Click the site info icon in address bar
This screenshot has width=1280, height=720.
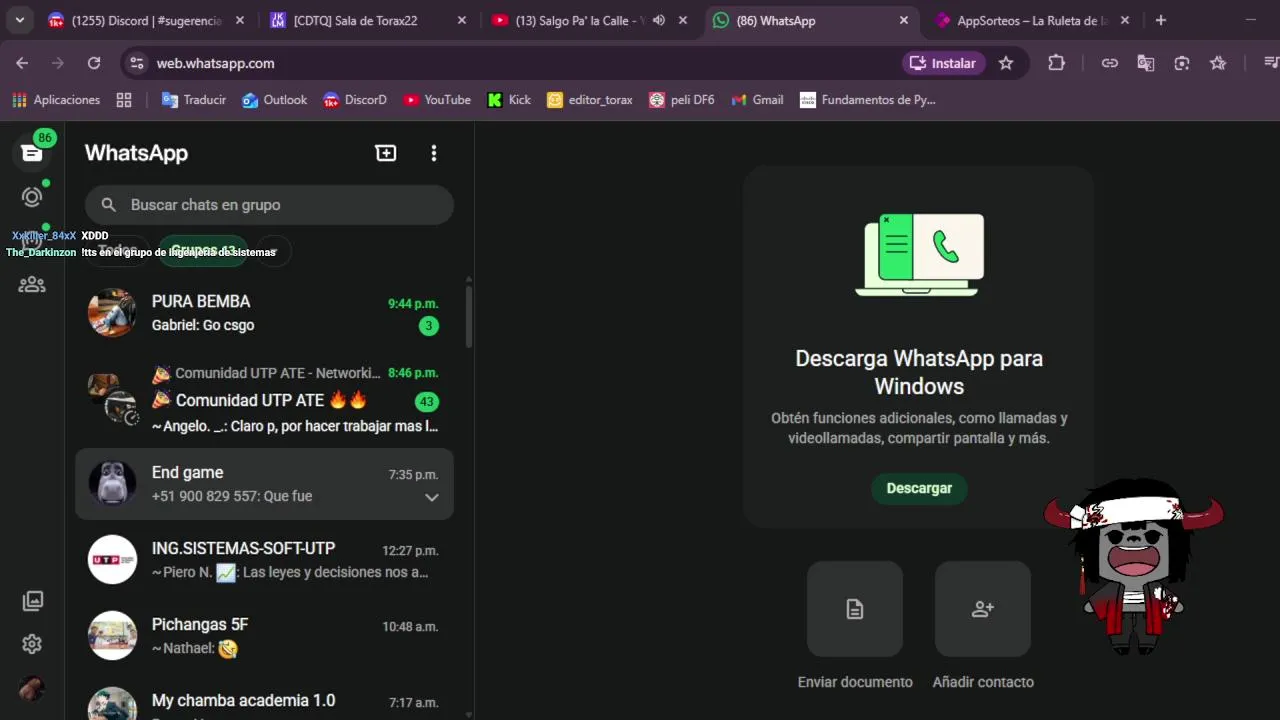pos(137,63)
